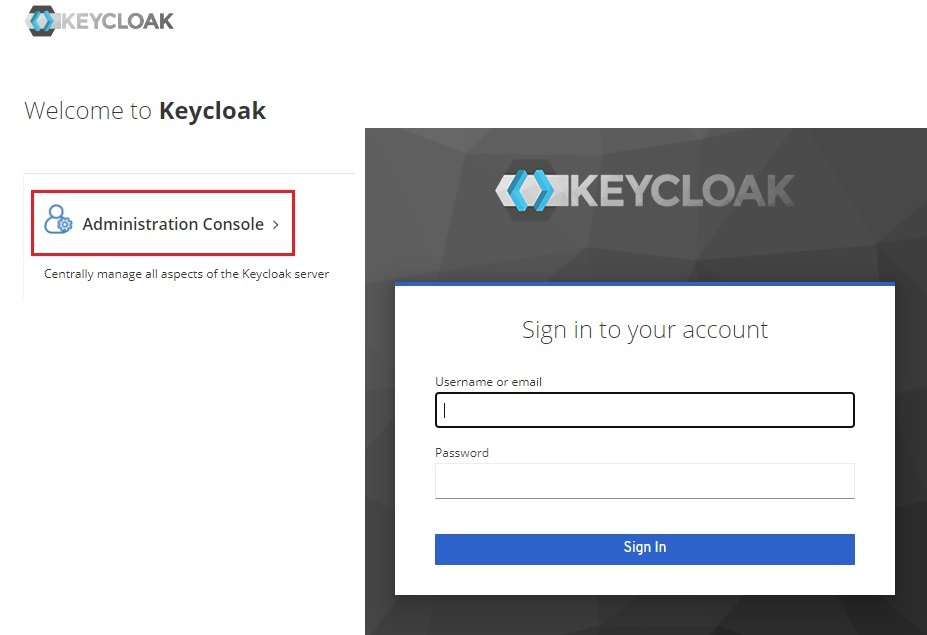Viewport: 927px width, 635px height.
Task: Select the Keycloak wordmark in the page header
Action: pyautogui.click(x=117, y=19)
